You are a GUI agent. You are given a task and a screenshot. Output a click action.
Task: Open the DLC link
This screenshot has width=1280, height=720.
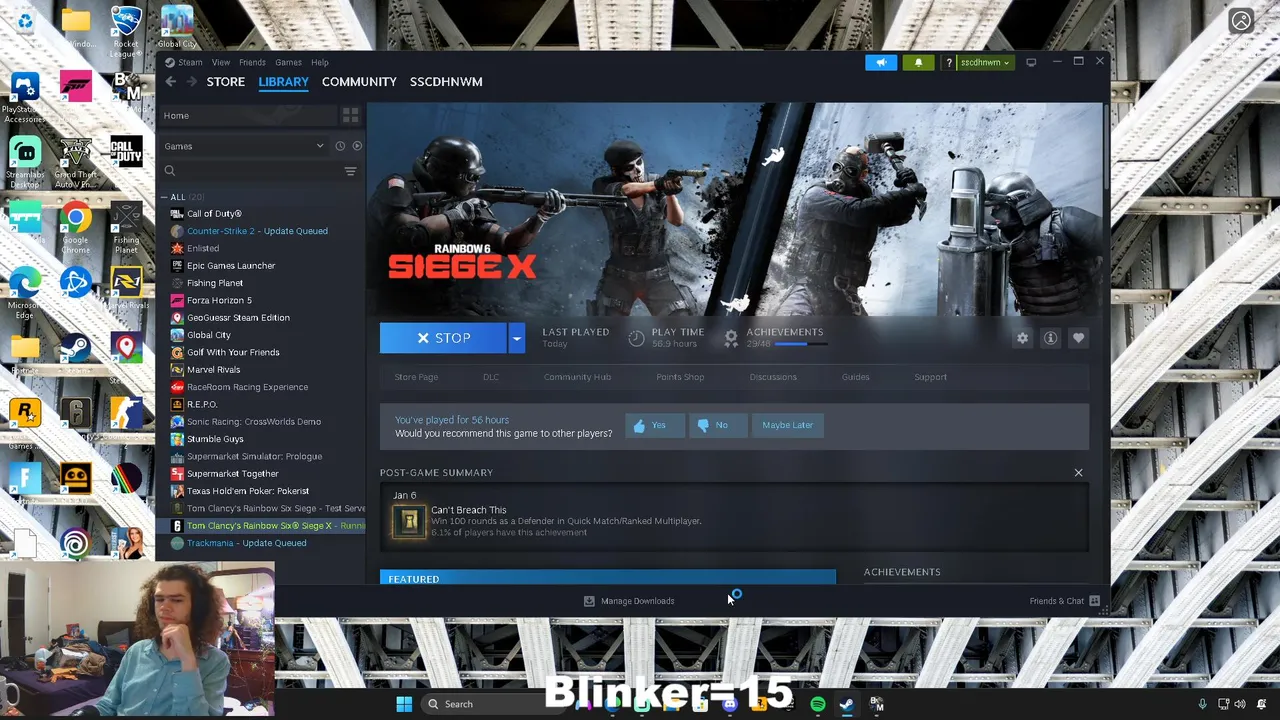pos(491,377)
